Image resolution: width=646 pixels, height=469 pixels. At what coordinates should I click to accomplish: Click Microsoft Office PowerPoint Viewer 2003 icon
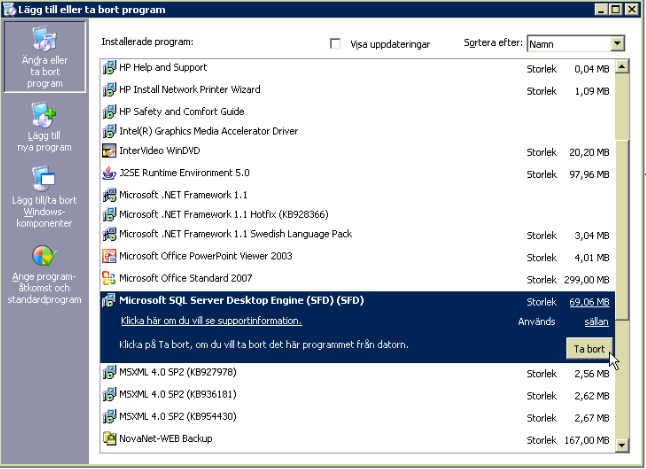click(x=109, y=256)
